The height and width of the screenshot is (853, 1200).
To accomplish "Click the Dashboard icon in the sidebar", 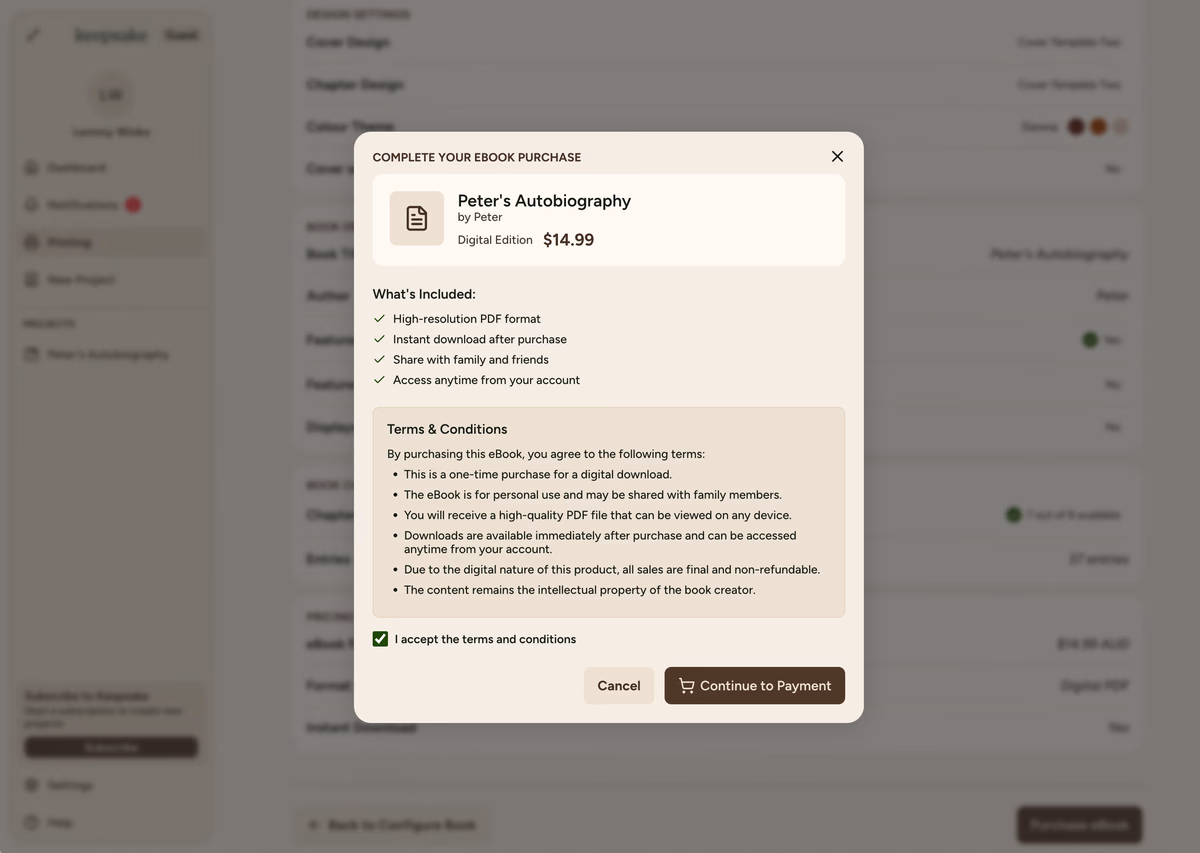I will [32, 168].
